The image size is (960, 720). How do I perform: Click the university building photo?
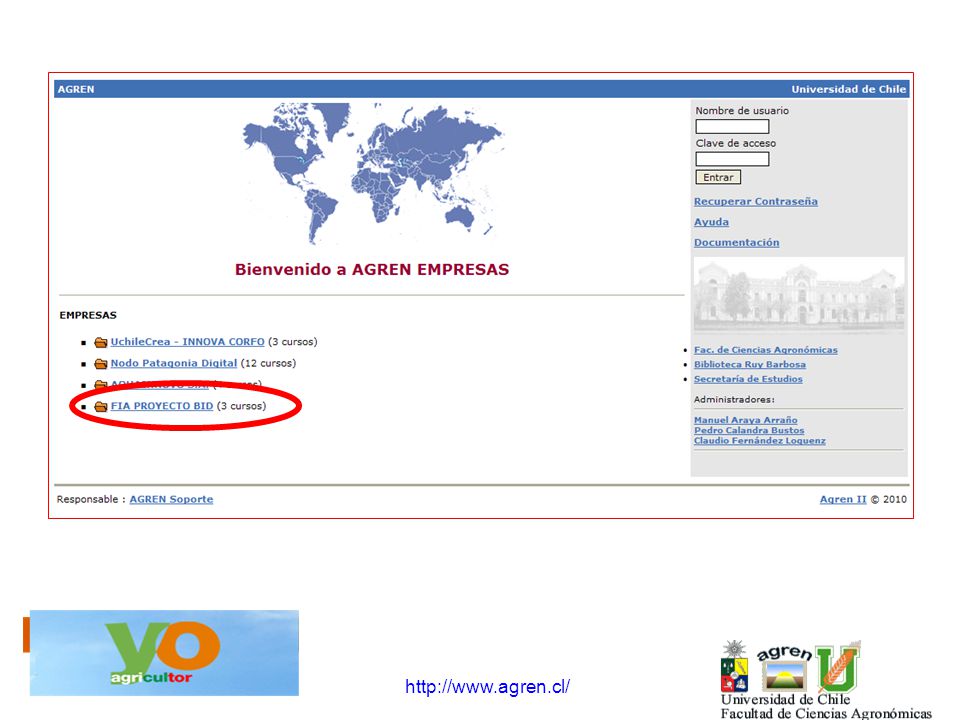(799, 294)
